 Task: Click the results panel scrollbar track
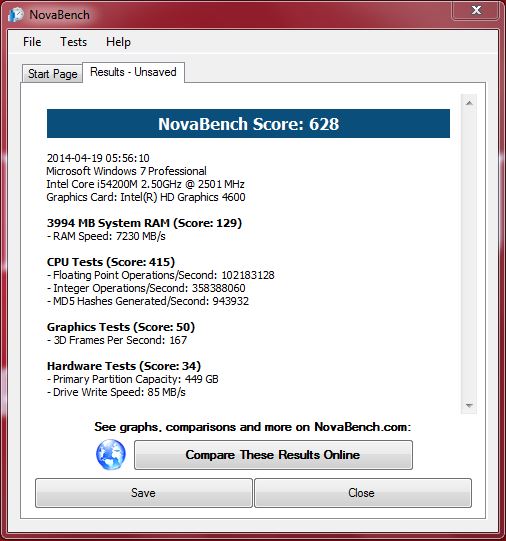pos(469,254)
